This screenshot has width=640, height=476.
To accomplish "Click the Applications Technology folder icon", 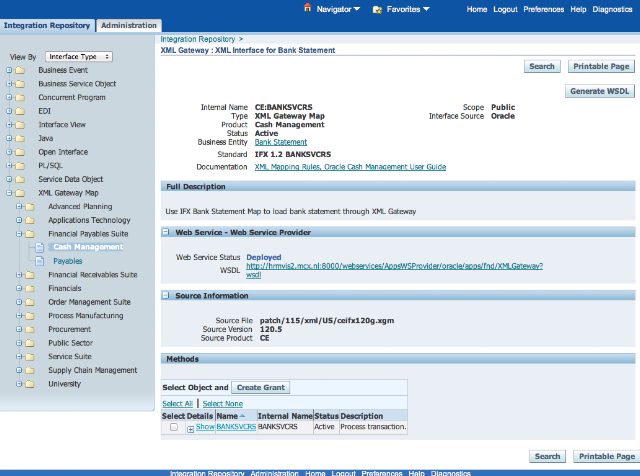I will tap(30, 220).
